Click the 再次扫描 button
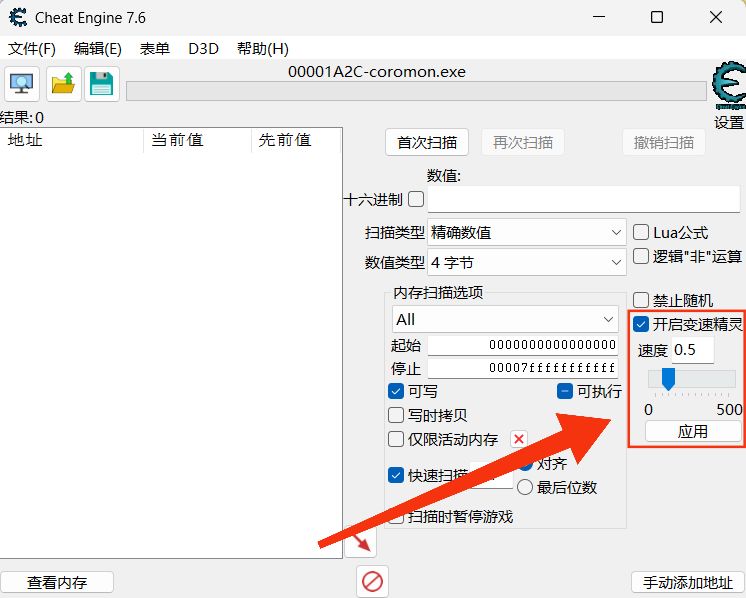This screenshot has width=746, height=598. tap(523, 142)
